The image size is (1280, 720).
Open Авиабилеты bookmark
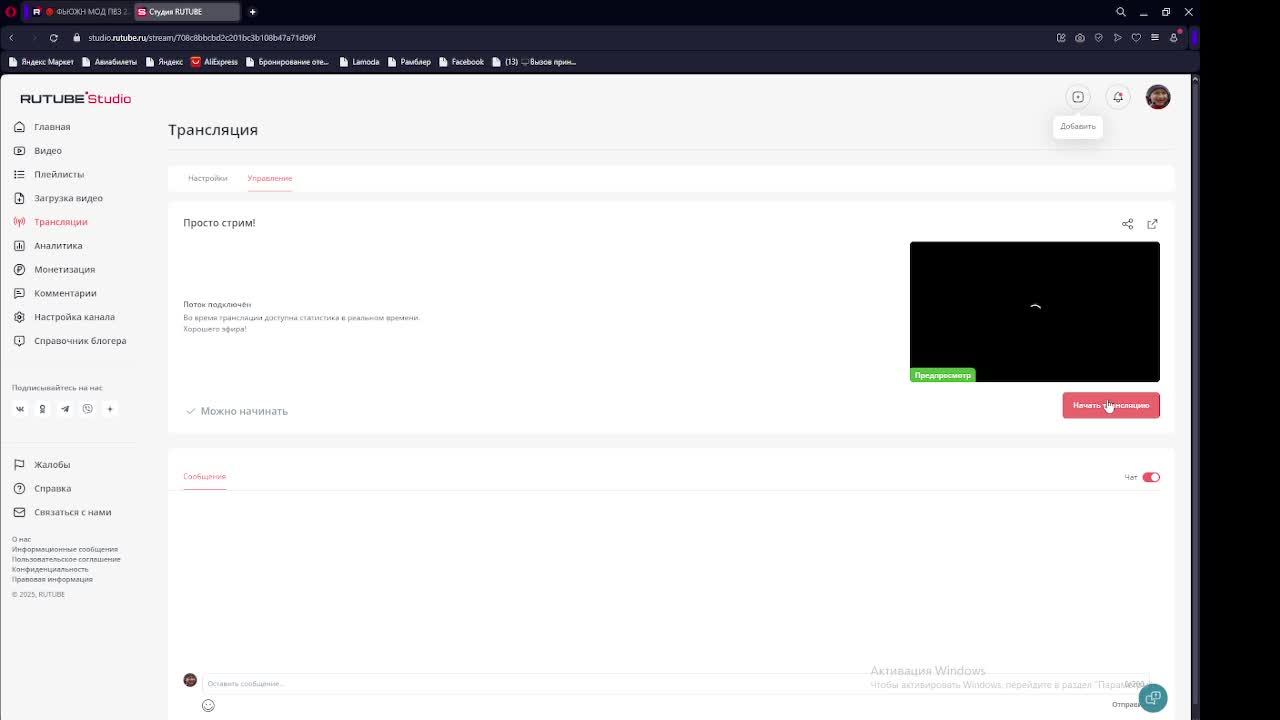point(110,62)
